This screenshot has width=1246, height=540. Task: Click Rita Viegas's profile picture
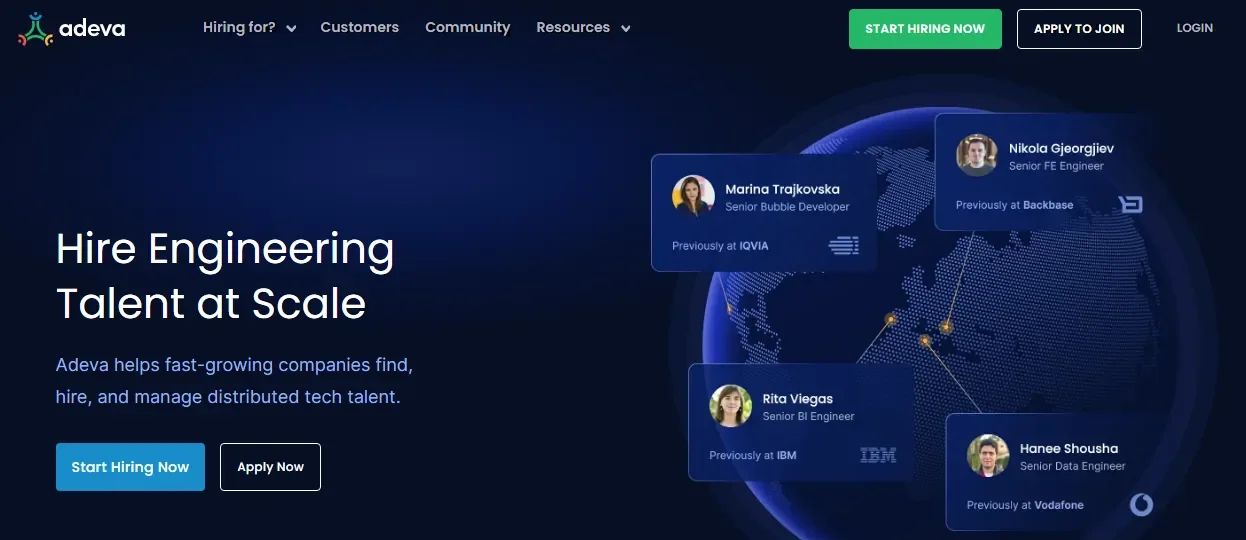pyautogui.click(x=730, y=406)
